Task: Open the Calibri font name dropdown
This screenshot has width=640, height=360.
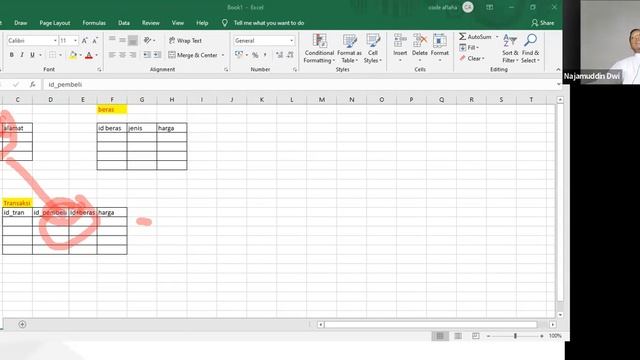Action: (55, 40)
